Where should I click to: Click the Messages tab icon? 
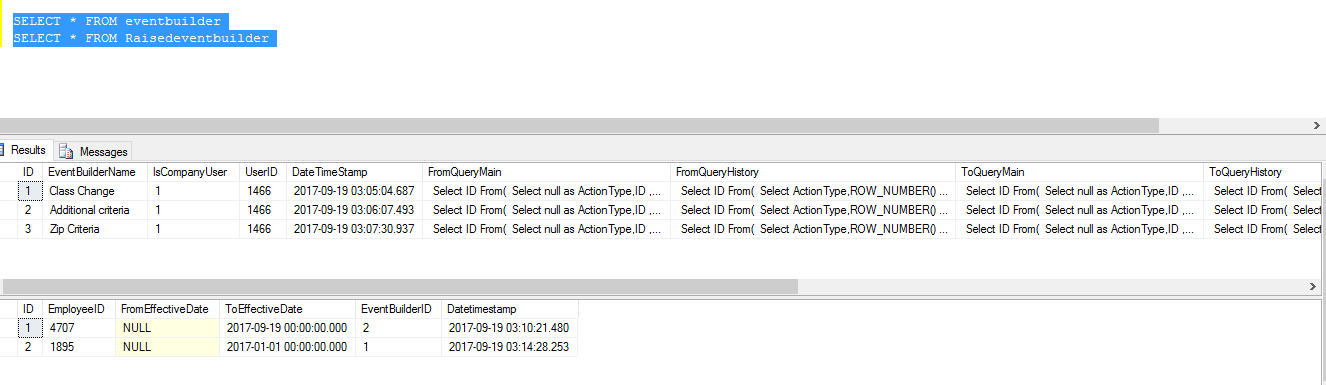coord(66,151)
